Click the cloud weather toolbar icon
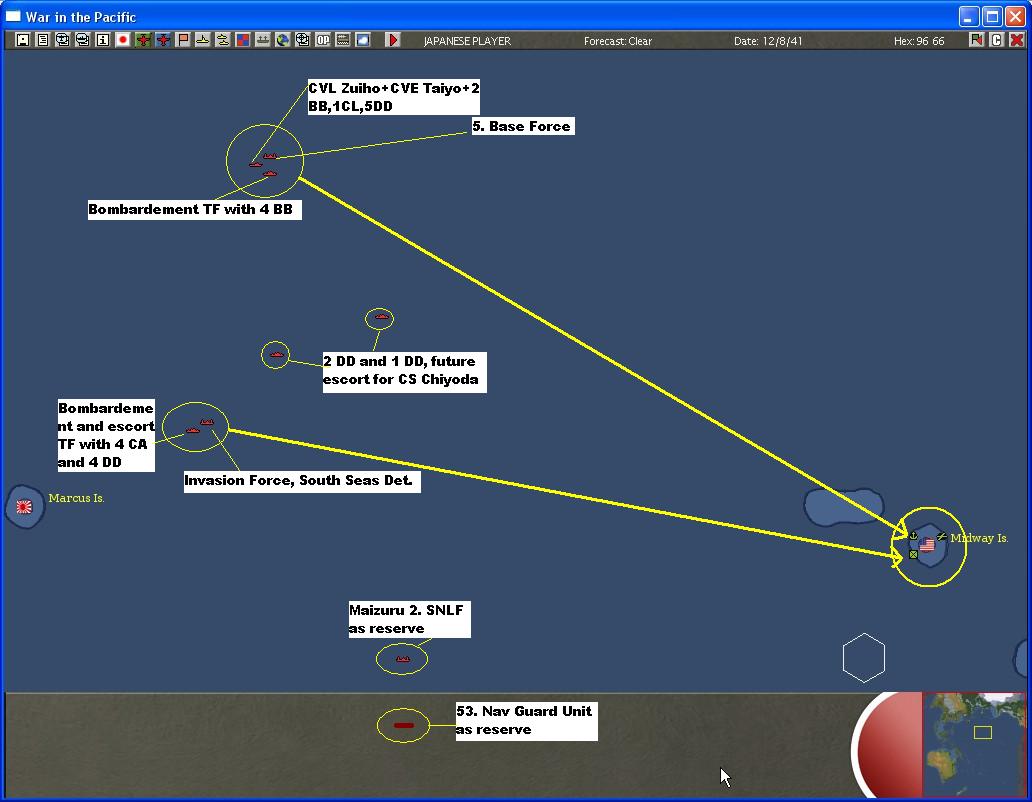 [363, 40]
